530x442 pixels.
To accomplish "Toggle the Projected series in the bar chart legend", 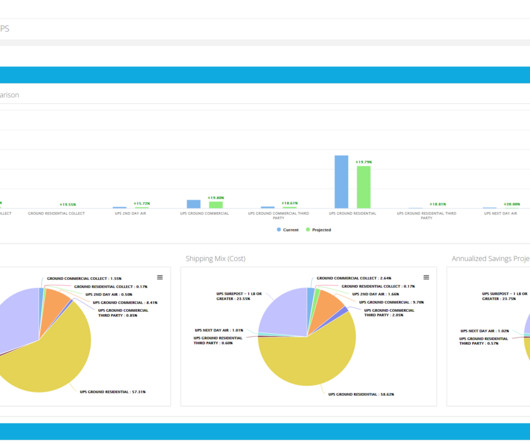I will click(318, 230).
